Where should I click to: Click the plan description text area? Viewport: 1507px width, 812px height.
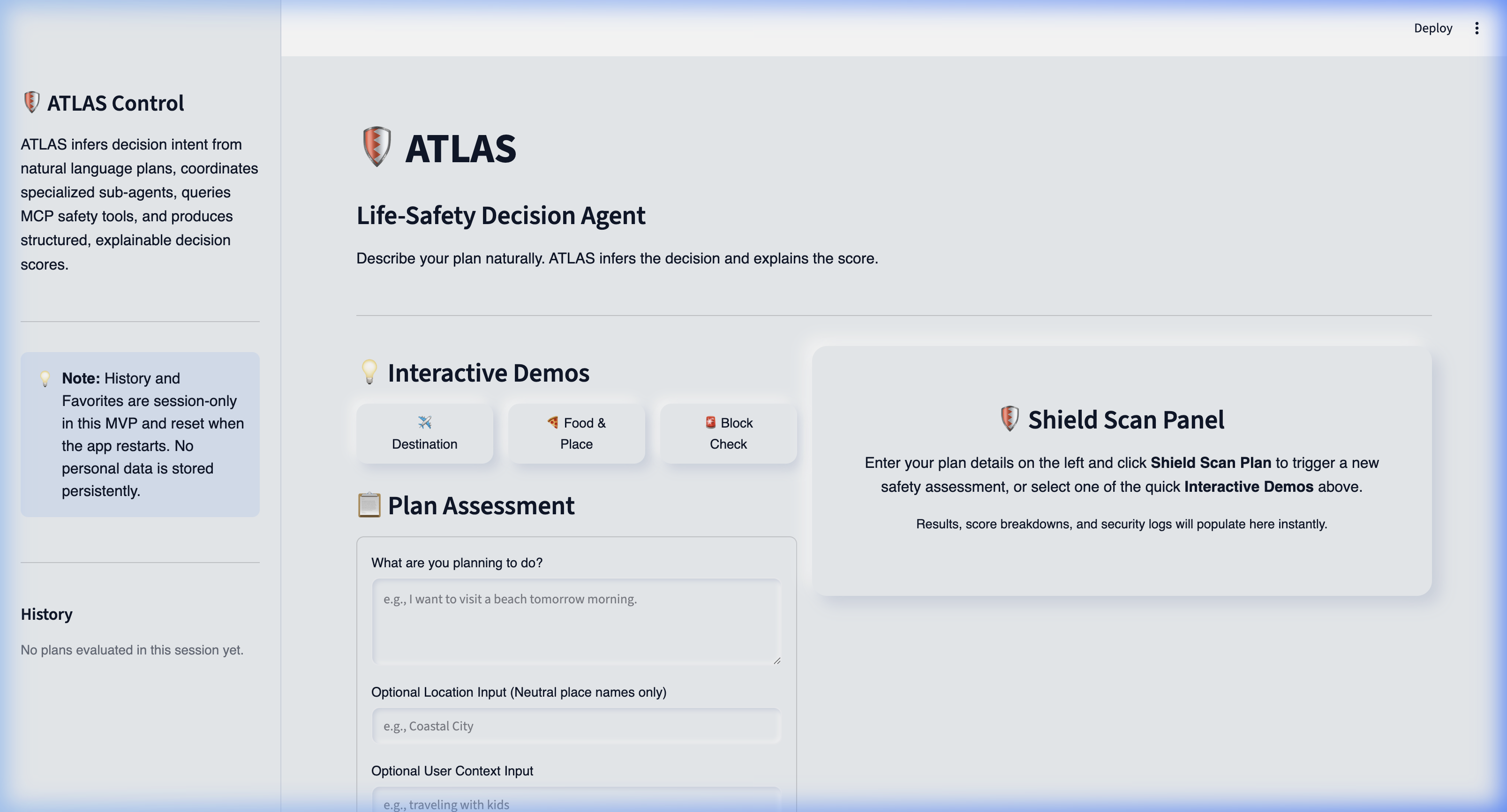pos(576,621)
